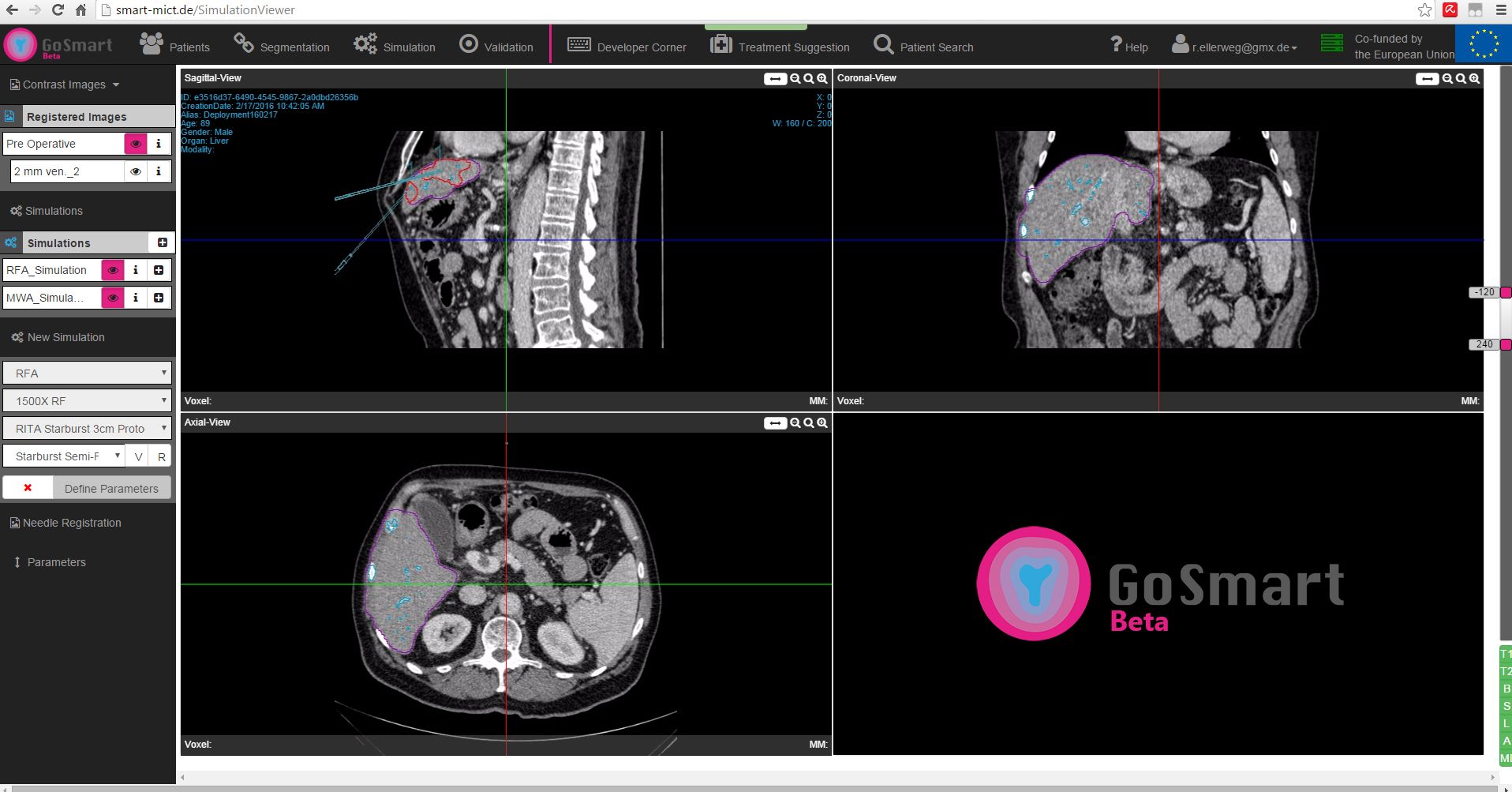1512x792 pixels.
Task: Show info for RFA_Simulation
Action: tap(136, 270)
